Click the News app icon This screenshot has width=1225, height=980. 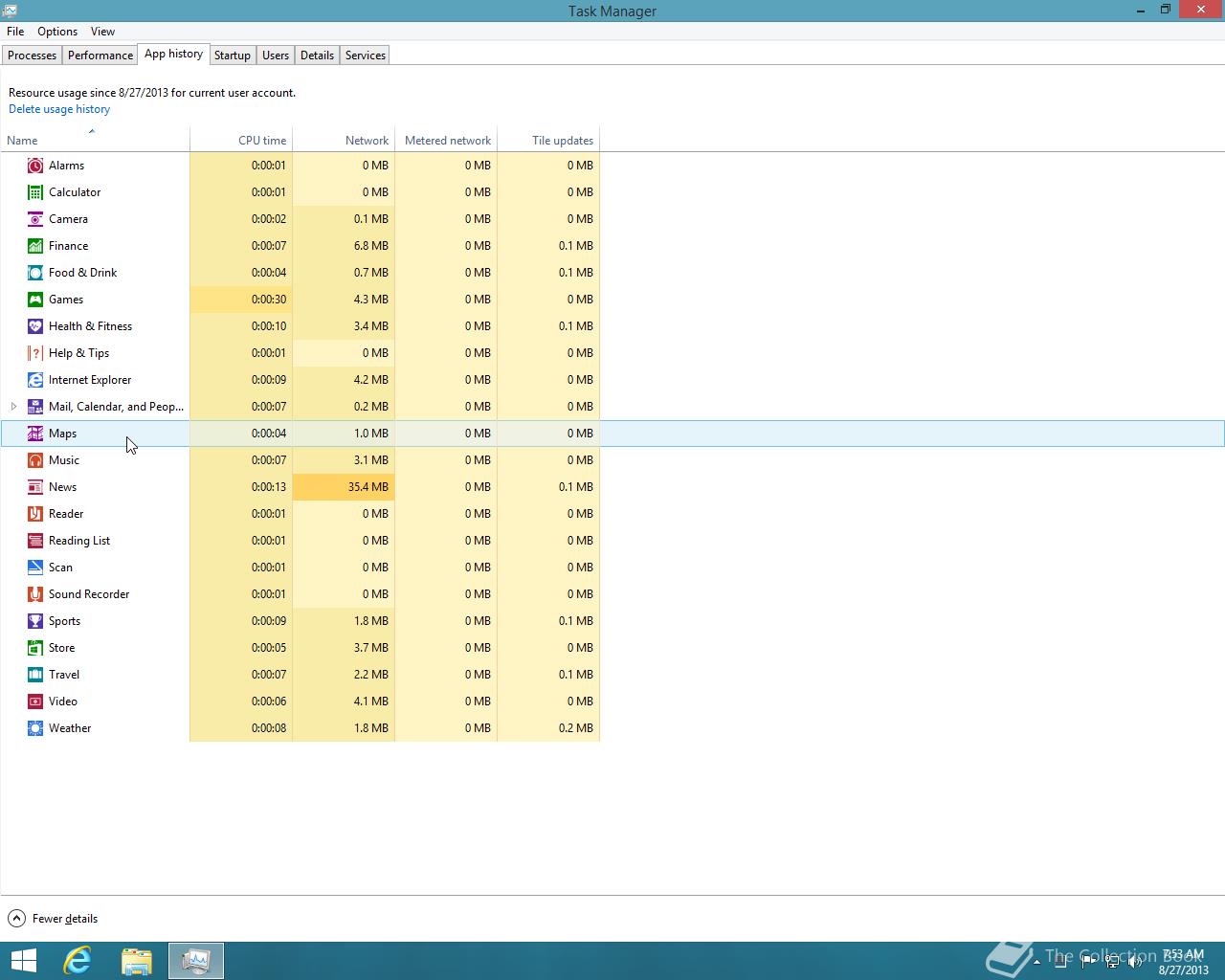[35, 487]
